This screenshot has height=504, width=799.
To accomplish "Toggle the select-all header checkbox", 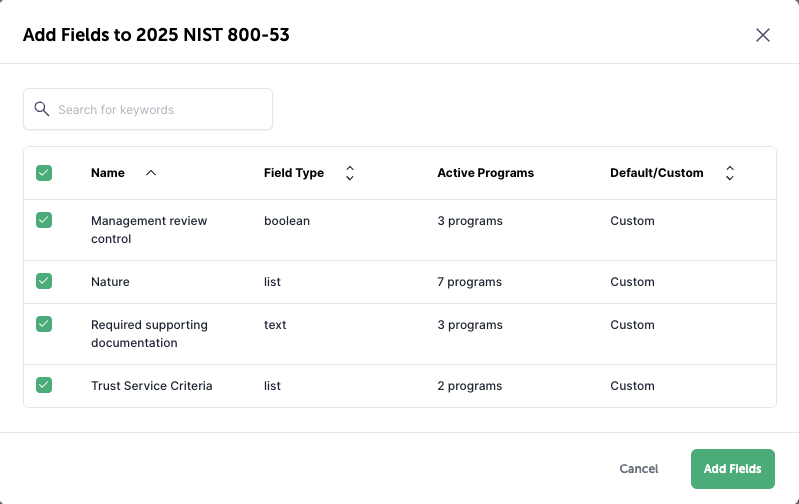I will pyautogui.click(x=44, y=173).
